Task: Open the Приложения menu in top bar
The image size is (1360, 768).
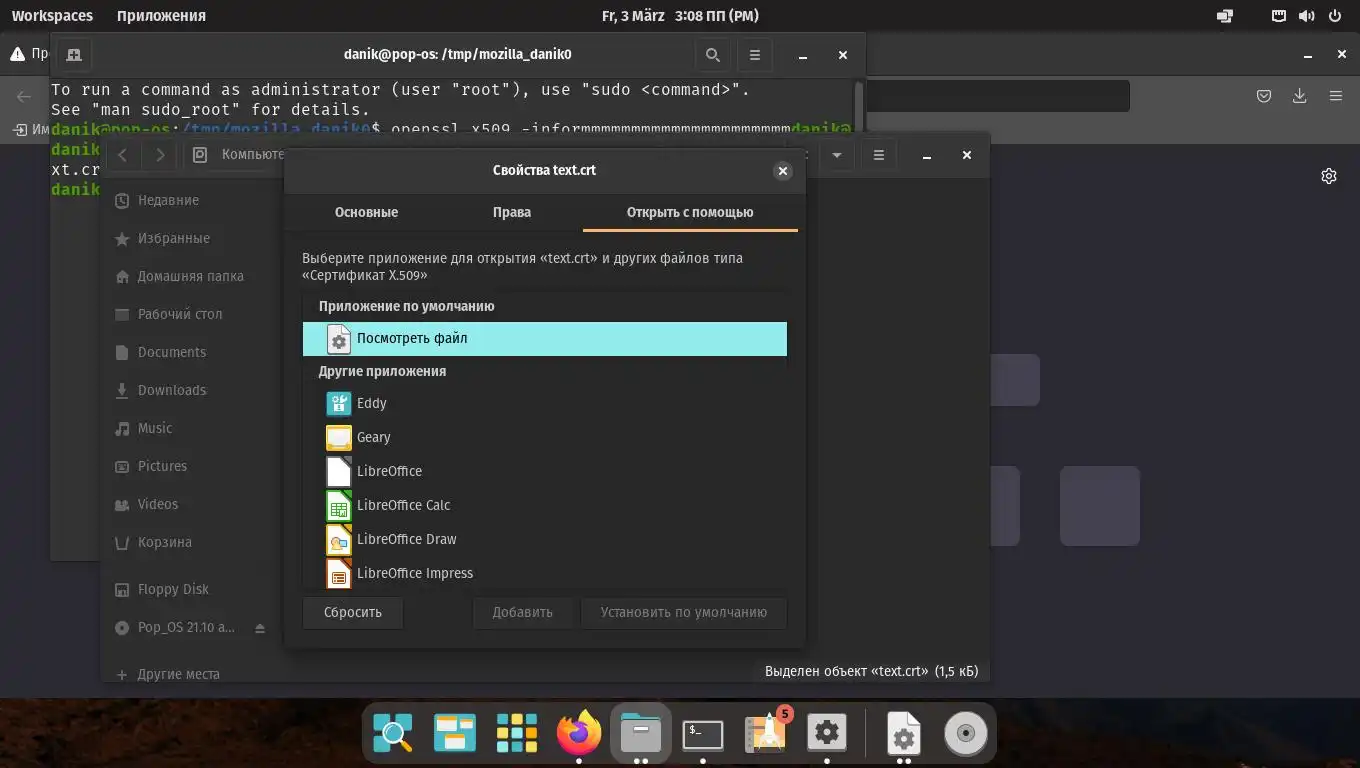Action: (161, 16)
